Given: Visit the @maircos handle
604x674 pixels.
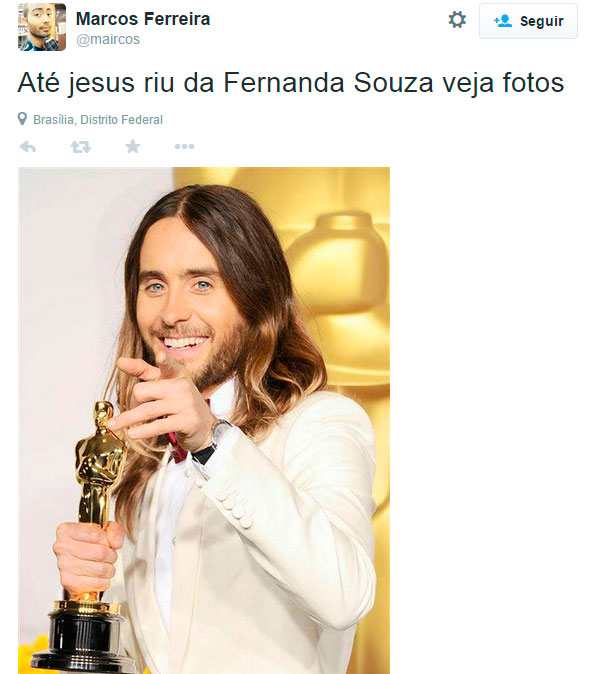Looking at the screenshot, I should 108,39.
